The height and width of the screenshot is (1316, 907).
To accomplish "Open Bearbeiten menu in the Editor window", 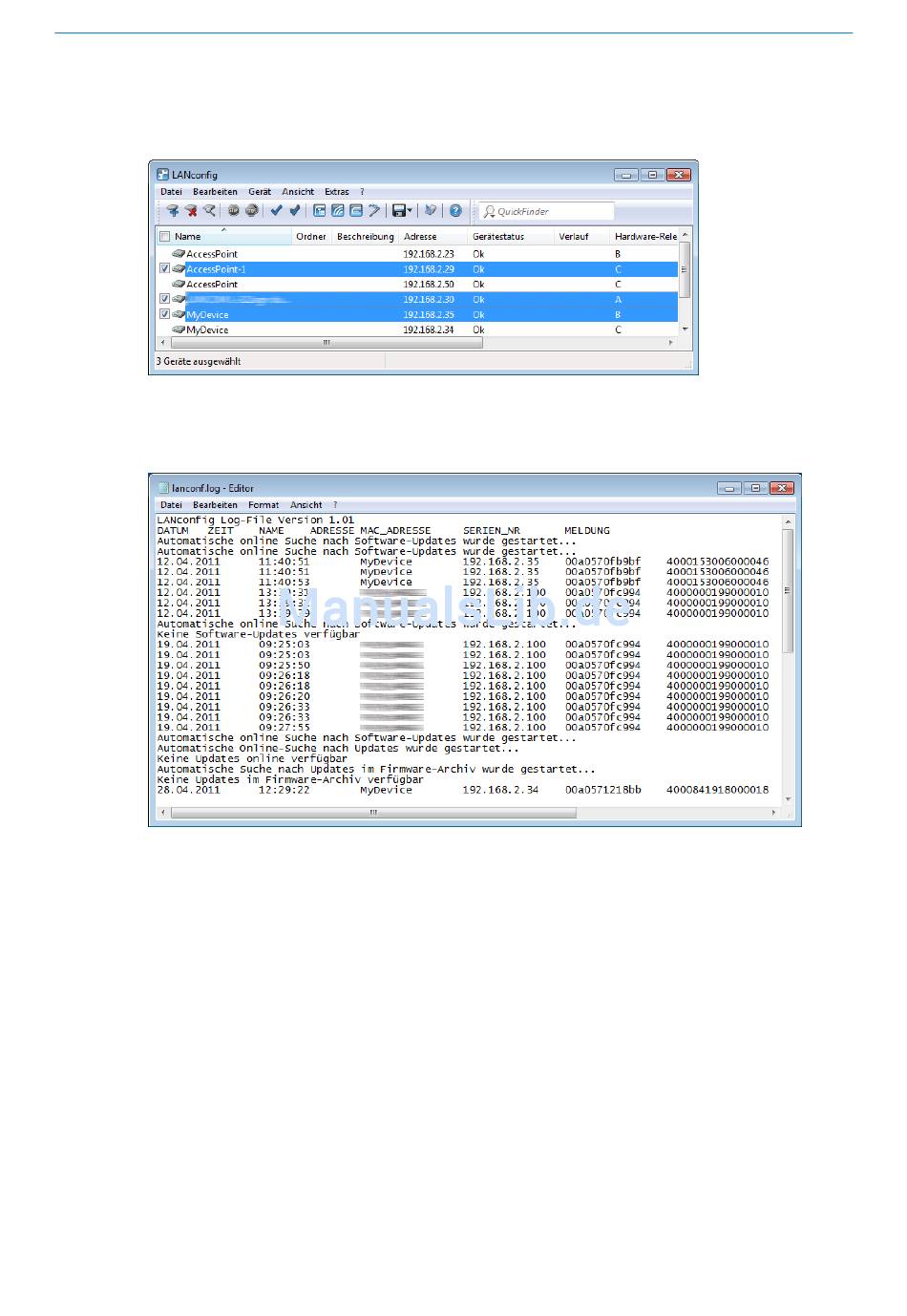I will click(216, 505).
